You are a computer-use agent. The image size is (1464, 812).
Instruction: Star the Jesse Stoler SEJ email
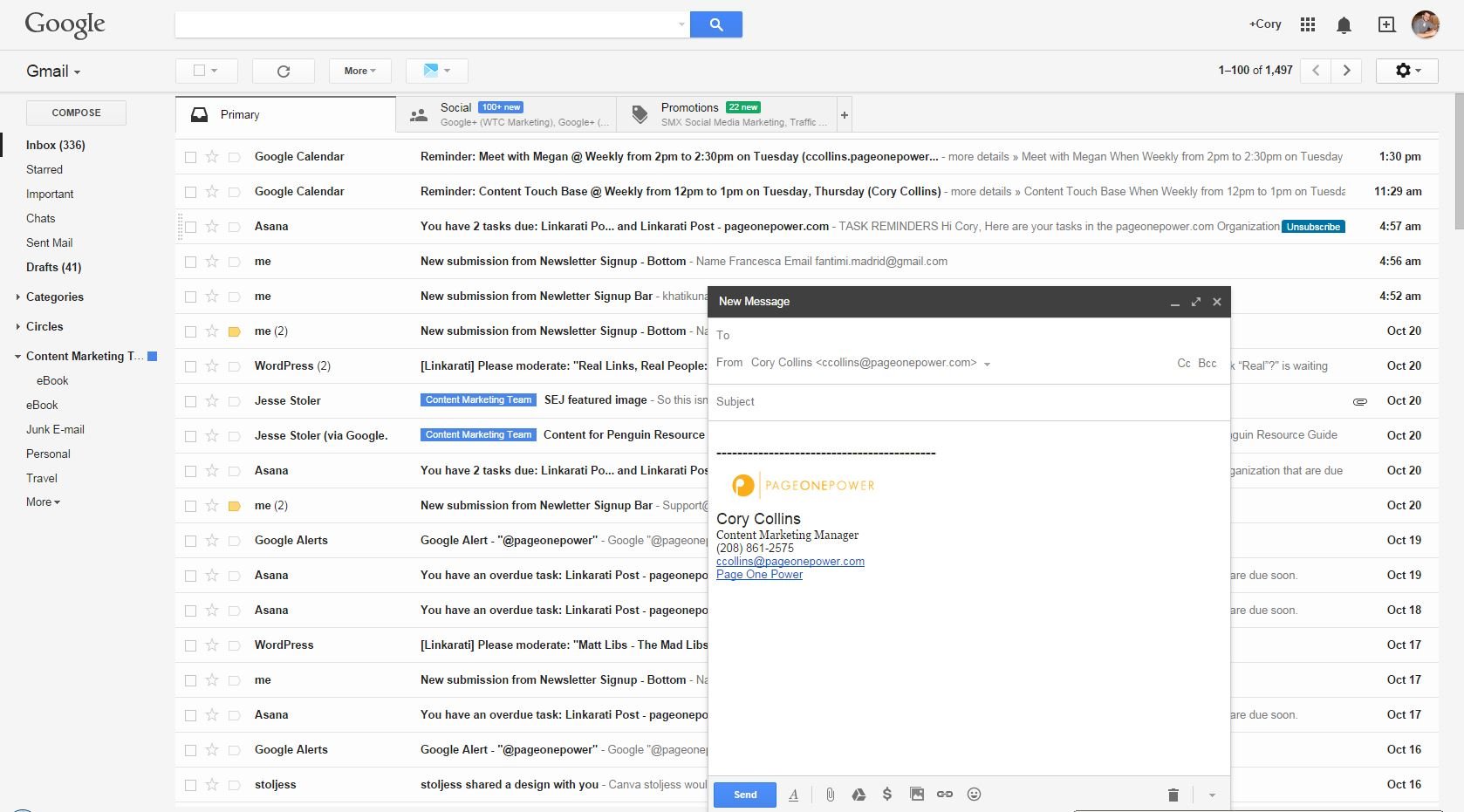pyautogui.click(x=212, y=401)
